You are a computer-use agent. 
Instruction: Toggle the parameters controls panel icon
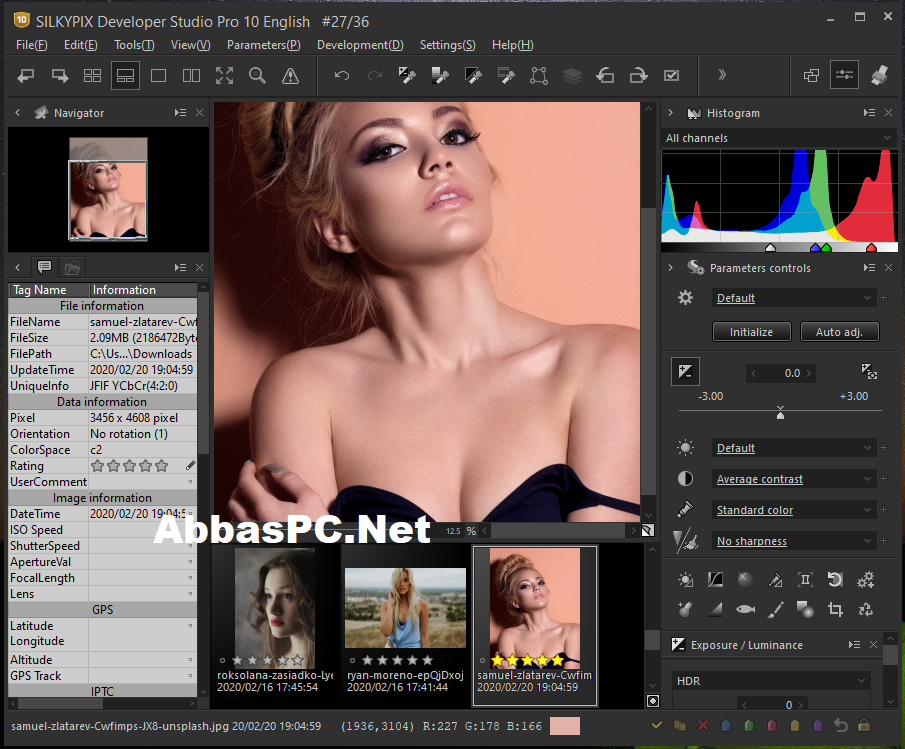844,75
